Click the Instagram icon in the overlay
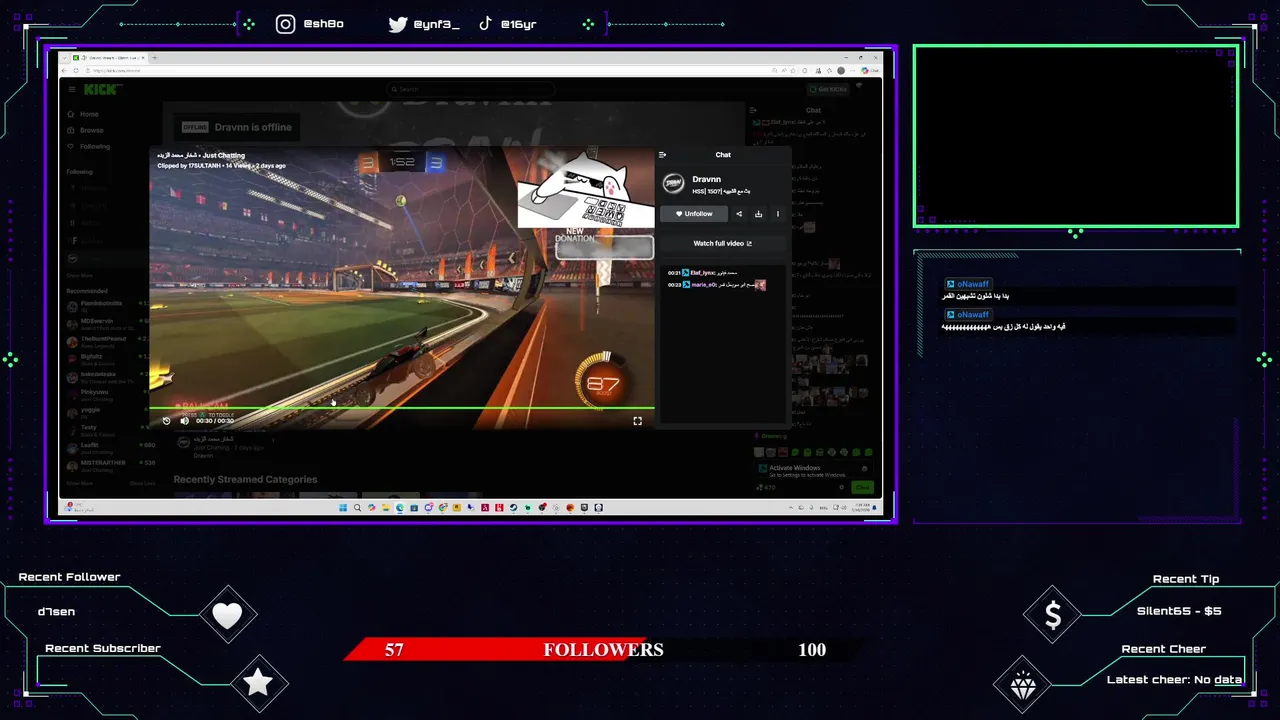Image resolution: width=1280 pixels, height=720 pixels. pos(286,24)
